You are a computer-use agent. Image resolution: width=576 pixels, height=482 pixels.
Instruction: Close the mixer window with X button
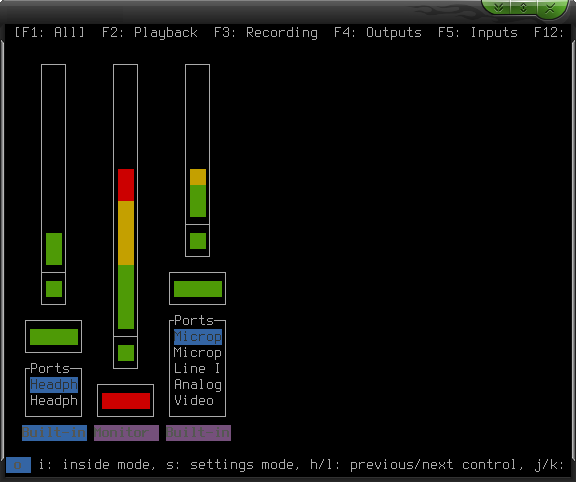[x=550, y=8]
